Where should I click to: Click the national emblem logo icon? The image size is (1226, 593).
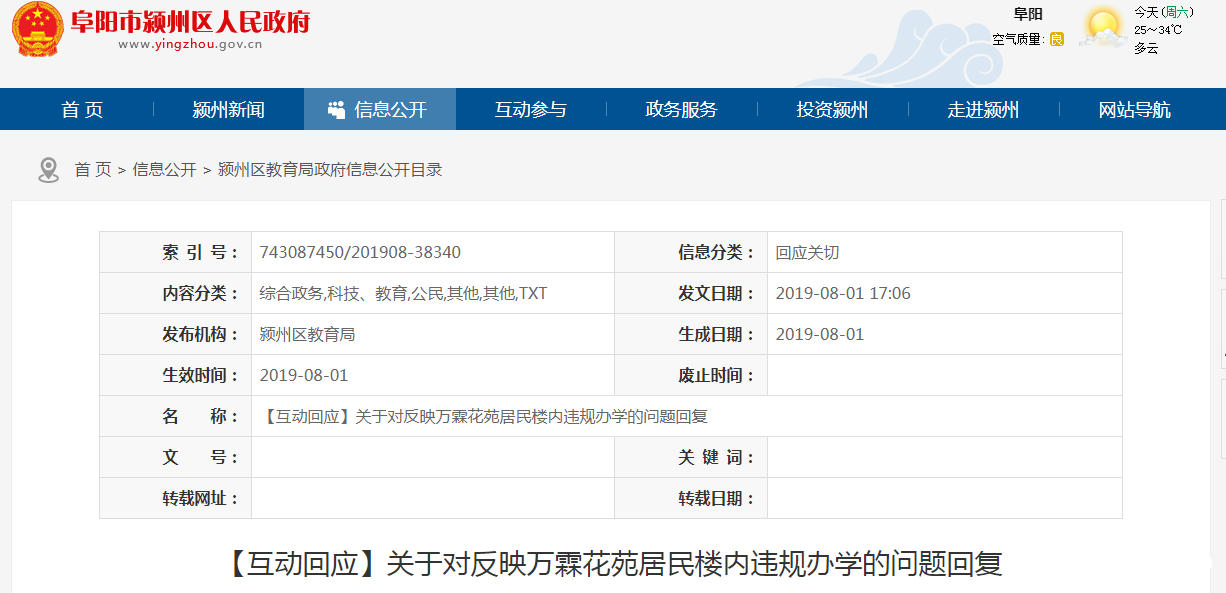click(37, 29)
